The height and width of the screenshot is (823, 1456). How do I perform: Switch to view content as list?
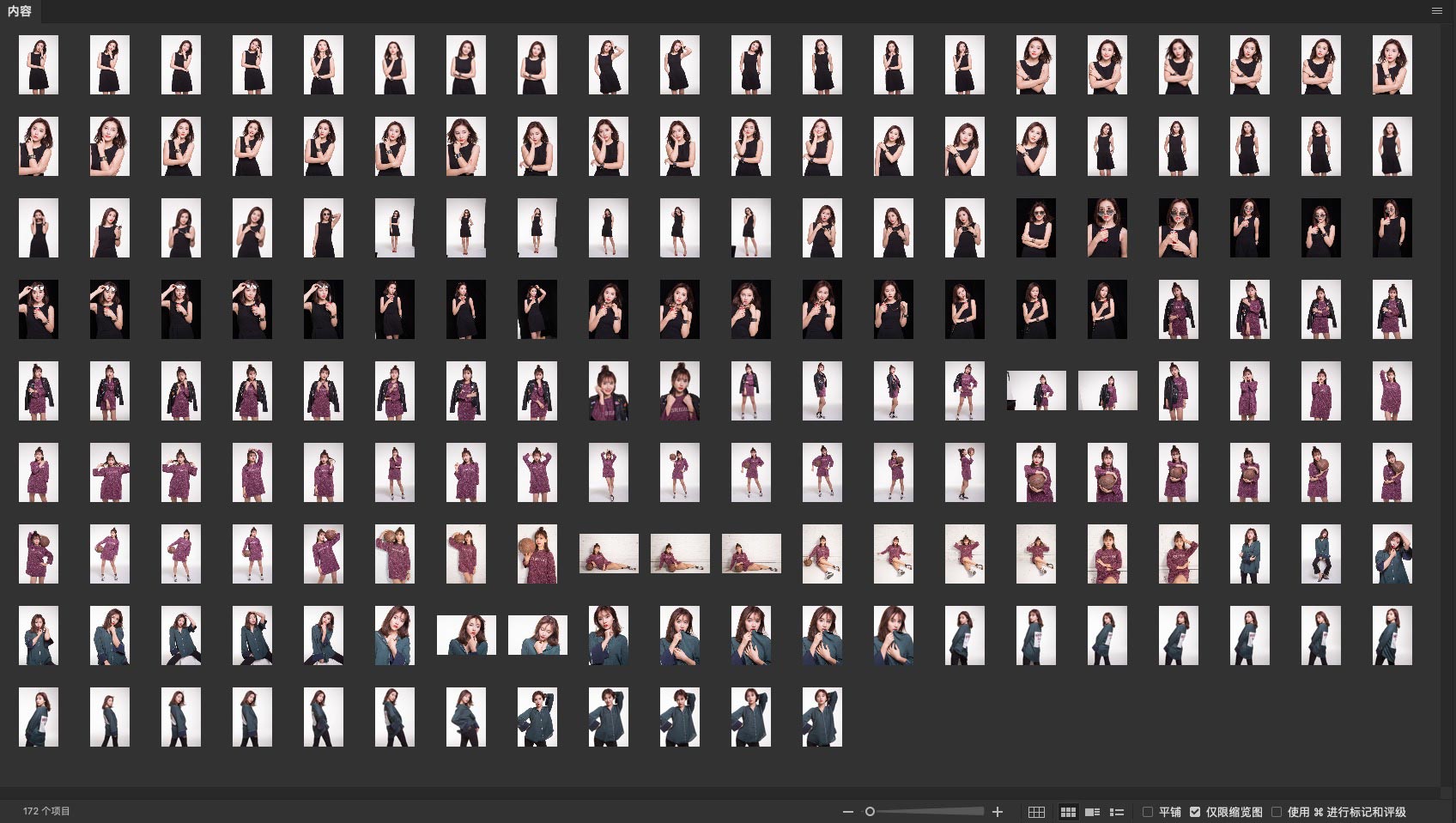tap(1117, 812)
